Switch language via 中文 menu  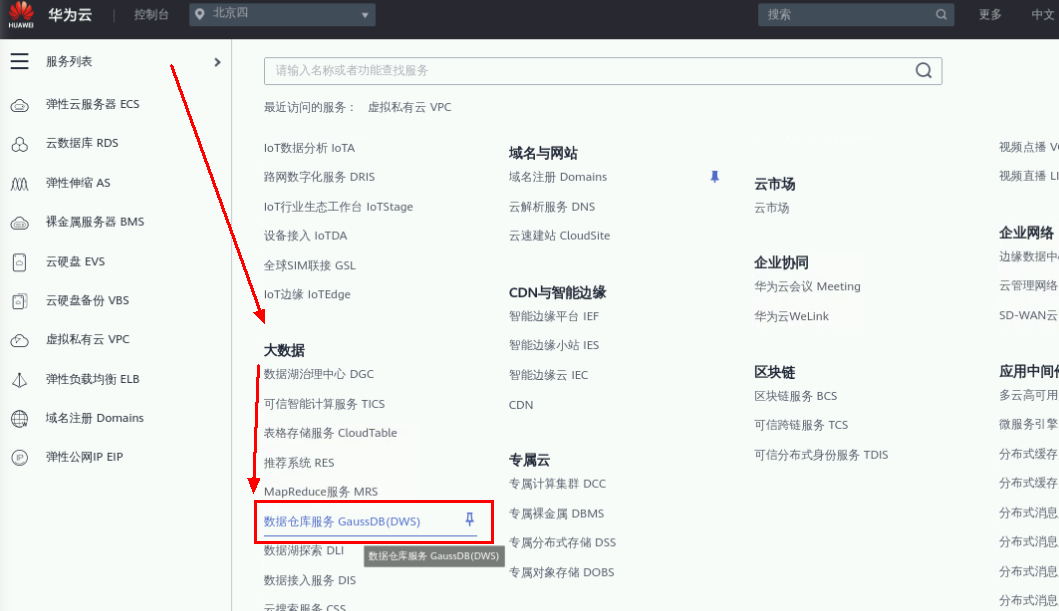[x=1043, y=14]
